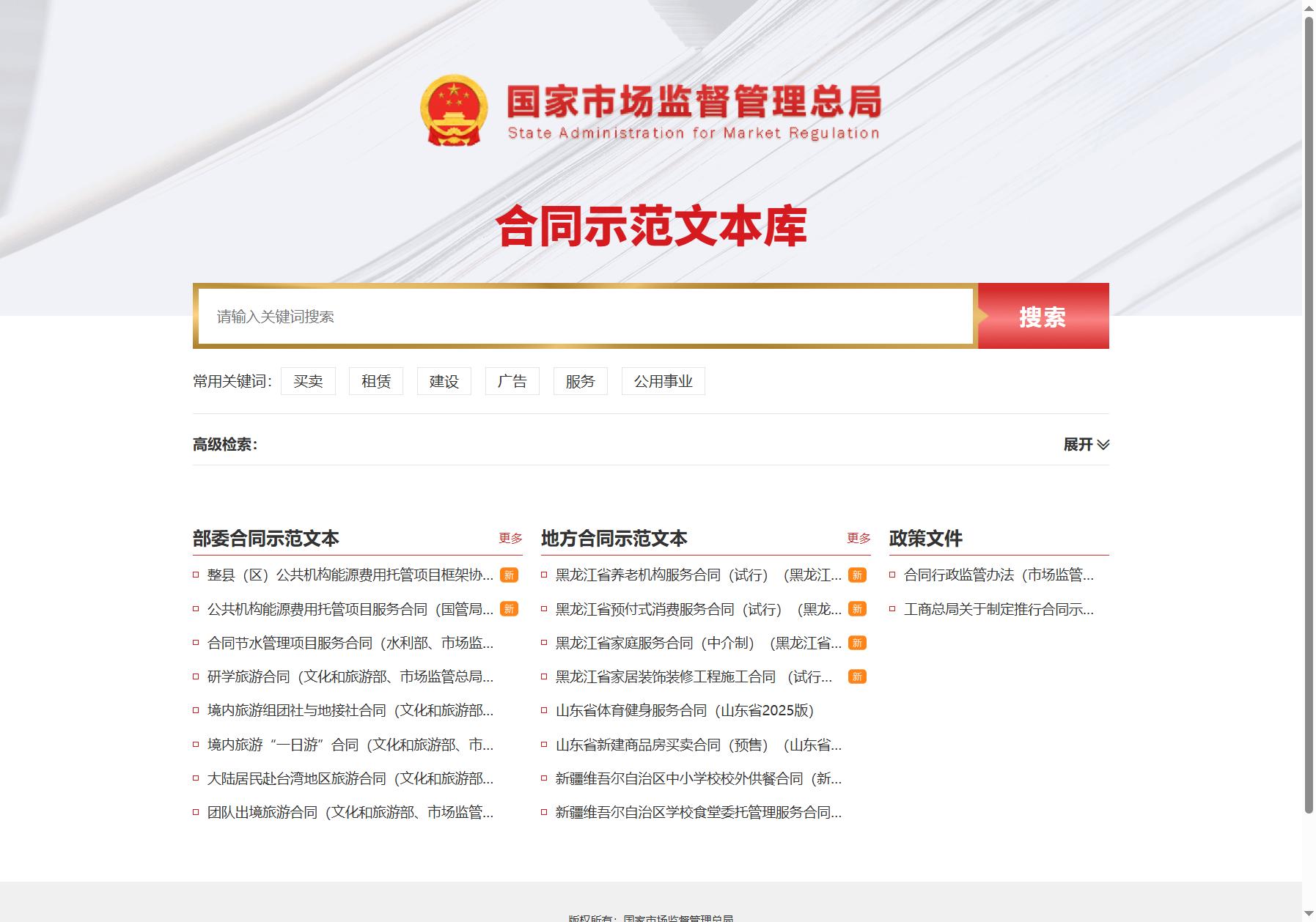
Task: Open 整县（区）公共机构能源费用托管项目框架协 link
Action: (x=350, y=575)
